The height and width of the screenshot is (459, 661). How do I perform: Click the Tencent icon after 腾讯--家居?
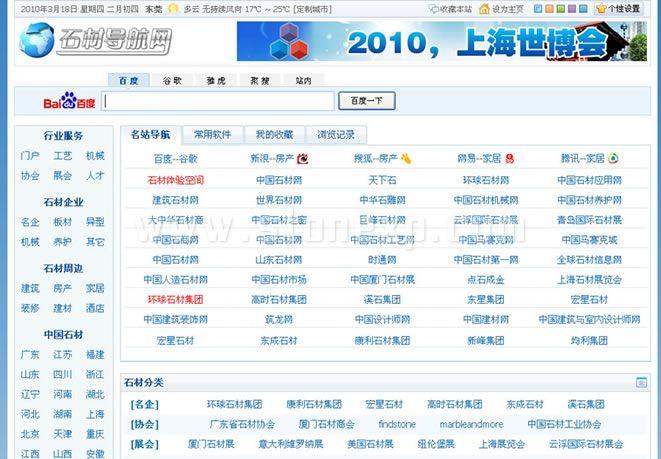coord(613,159)
